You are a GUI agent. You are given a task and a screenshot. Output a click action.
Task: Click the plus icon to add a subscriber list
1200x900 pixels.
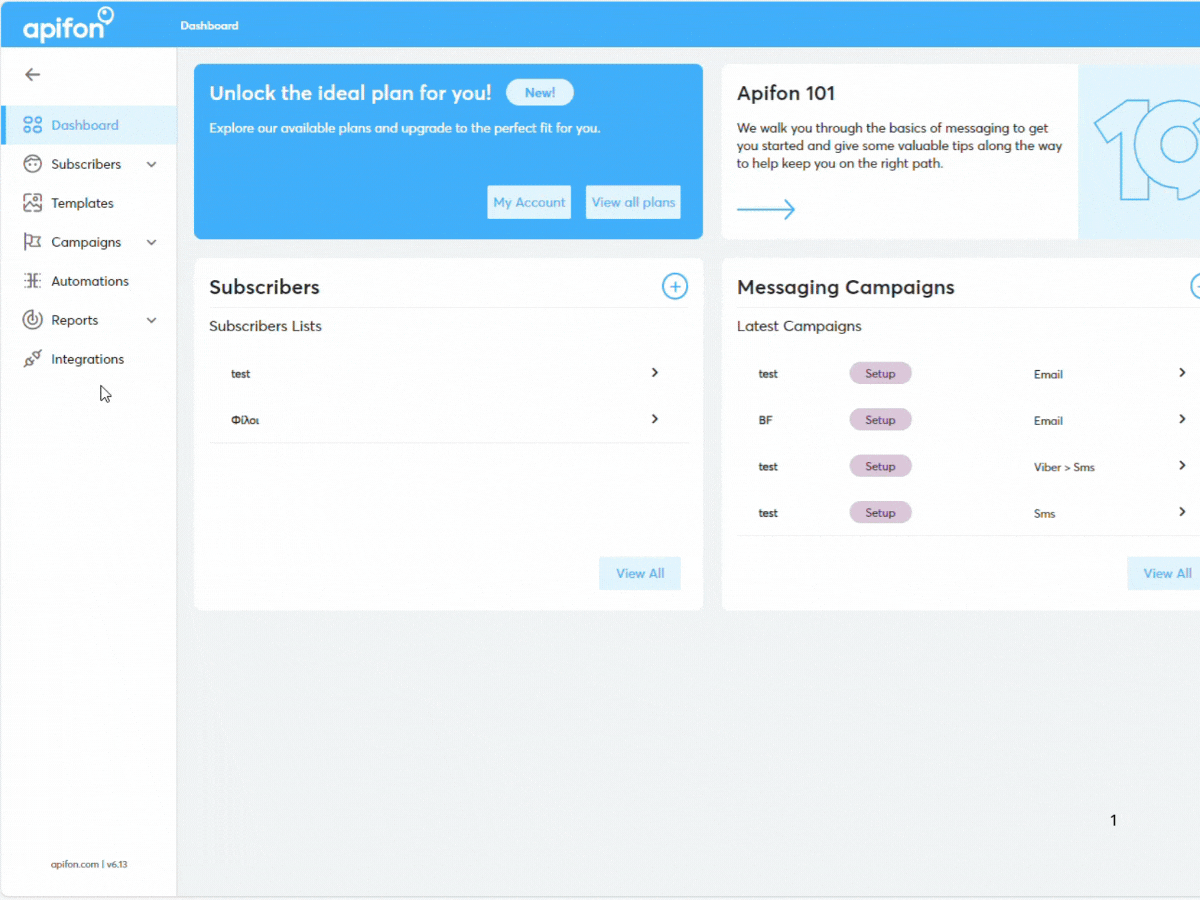coord(675,286)
